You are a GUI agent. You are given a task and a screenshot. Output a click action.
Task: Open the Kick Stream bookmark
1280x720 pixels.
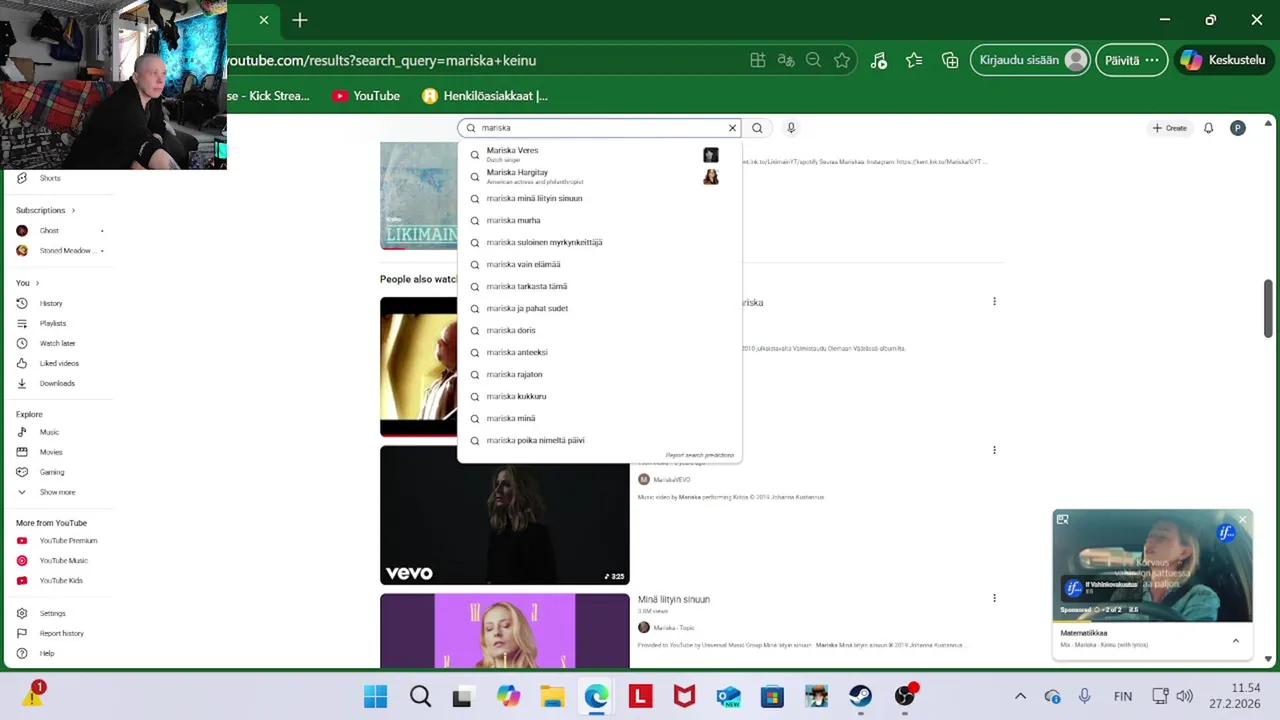click(x=268, y=96)
